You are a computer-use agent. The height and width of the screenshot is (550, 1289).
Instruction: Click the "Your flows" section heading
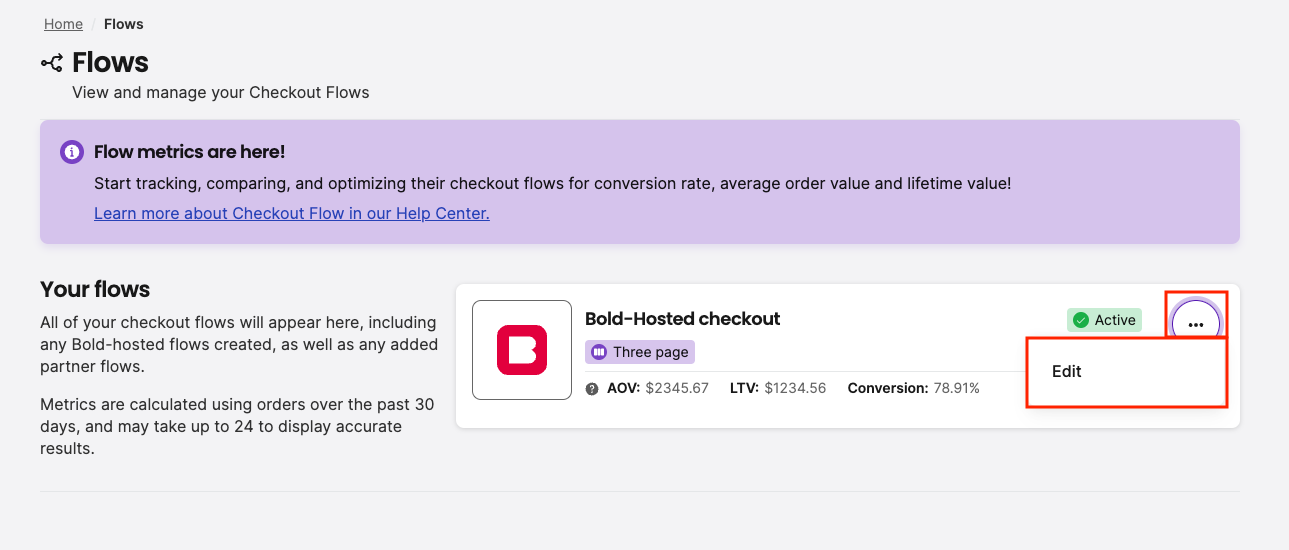click(x=95, y=290)
